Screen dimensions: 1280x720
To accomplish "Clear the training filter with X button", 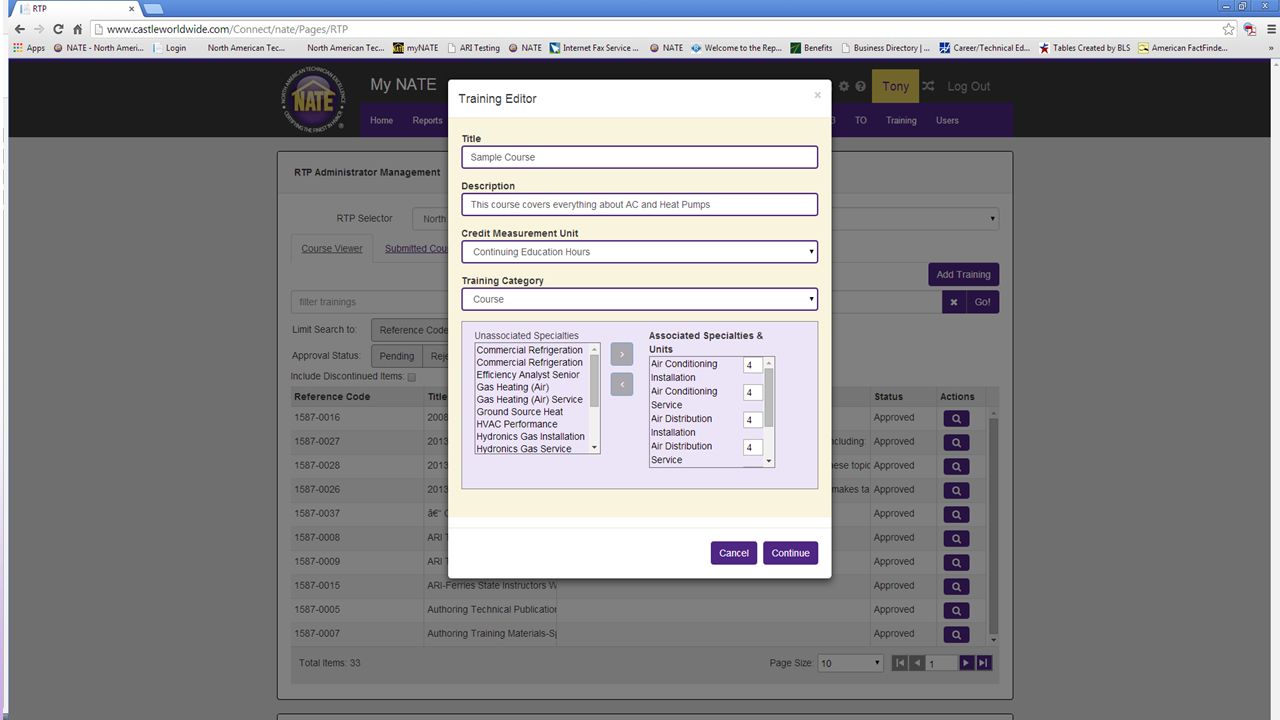I will click(954, 302).
